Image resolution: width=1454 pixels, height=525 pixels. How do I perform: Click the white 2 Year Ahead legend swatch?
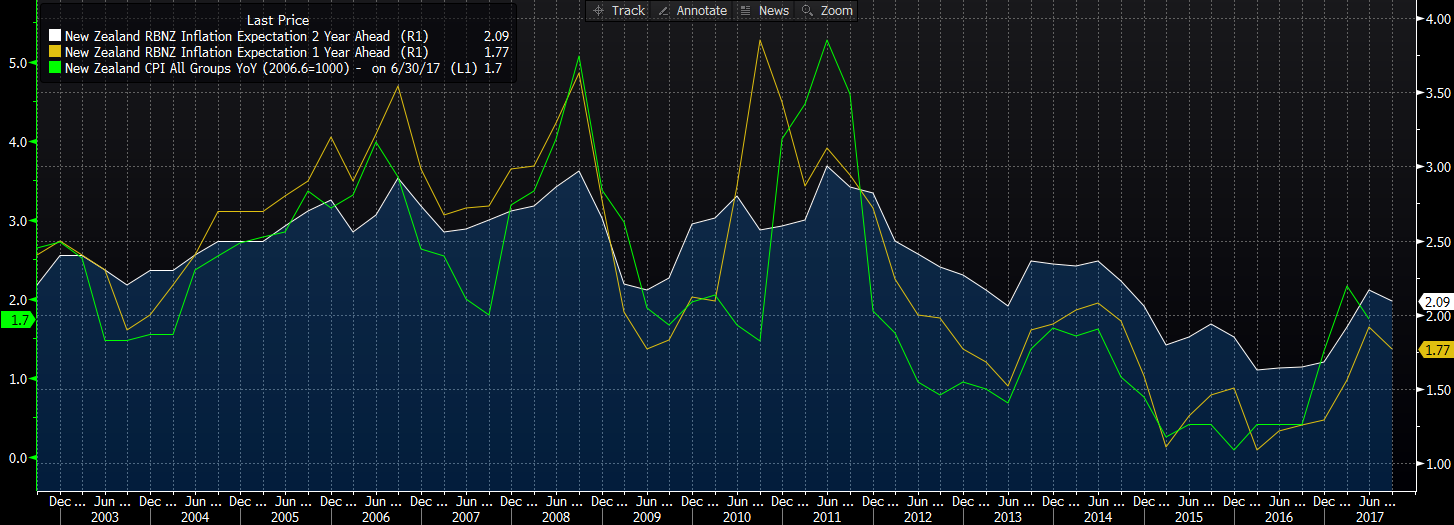click(56, 37)
